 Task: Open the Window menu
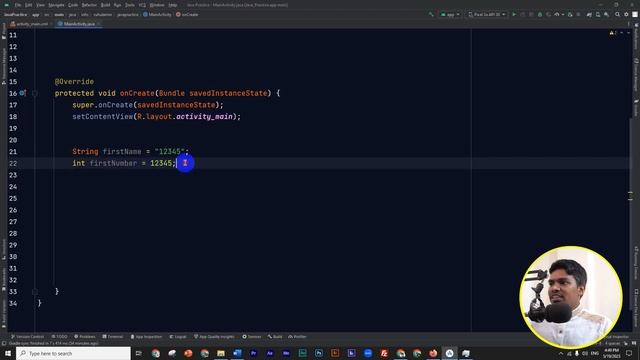coord(157,5)
